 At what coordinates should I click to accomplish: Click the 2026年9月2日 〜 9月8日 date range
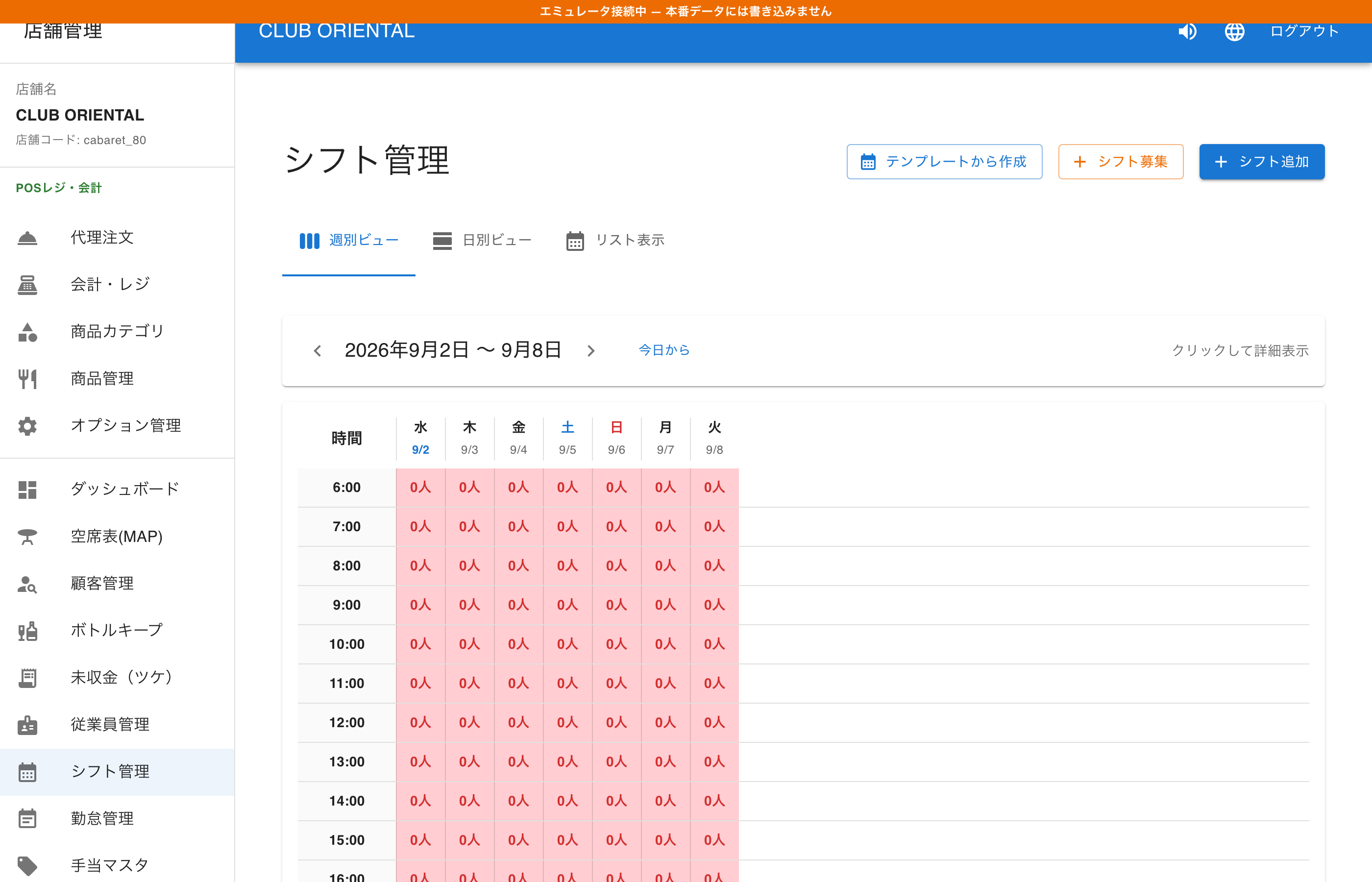tap(453, 350)
